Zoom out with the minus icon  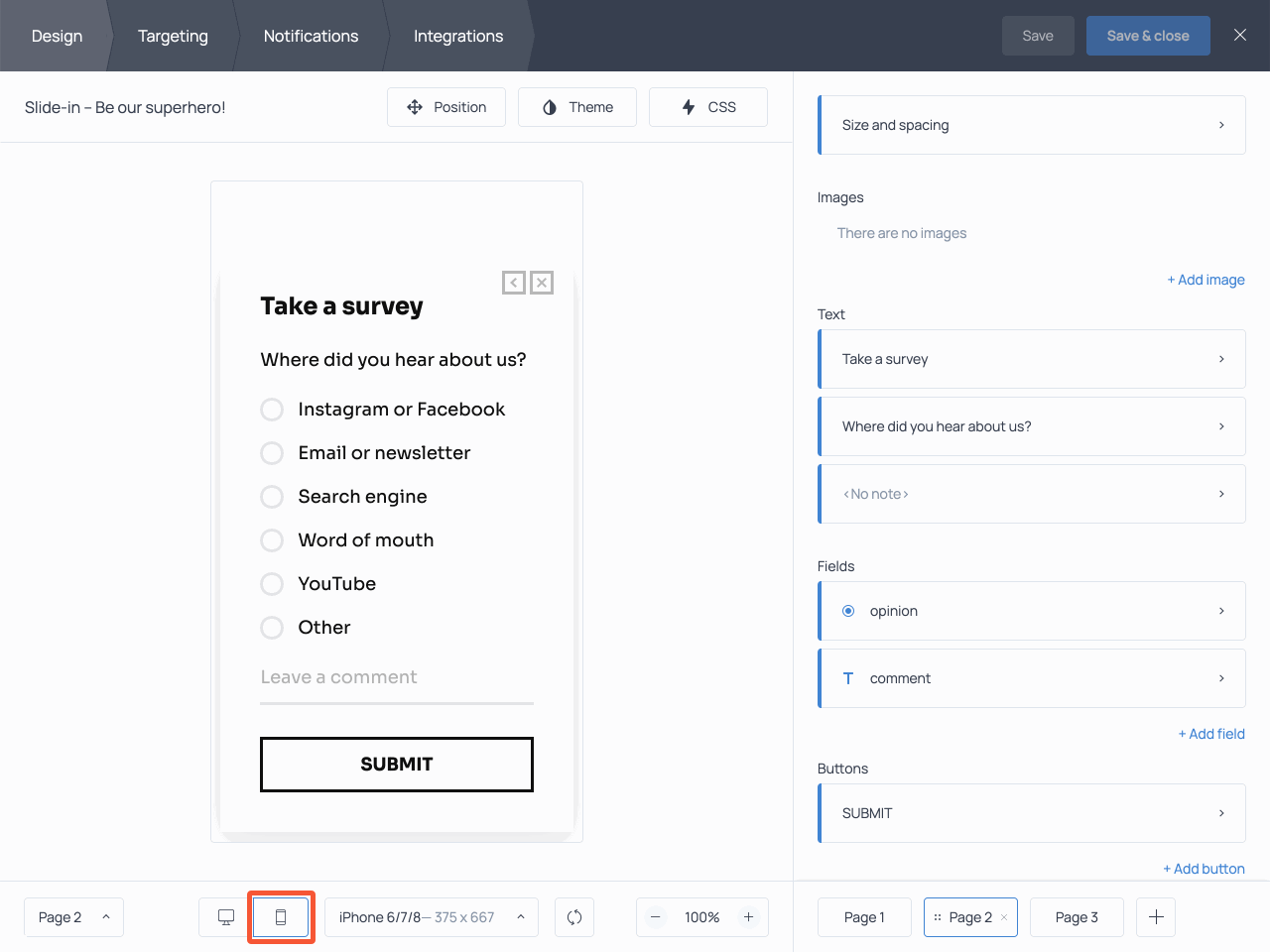(x=656, y=917)
